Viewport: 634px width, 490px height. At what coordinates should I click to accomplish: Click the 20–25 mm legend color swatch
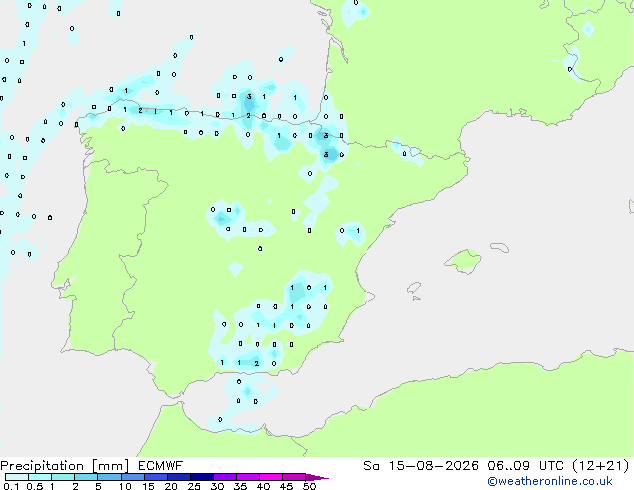pos(178,477)
